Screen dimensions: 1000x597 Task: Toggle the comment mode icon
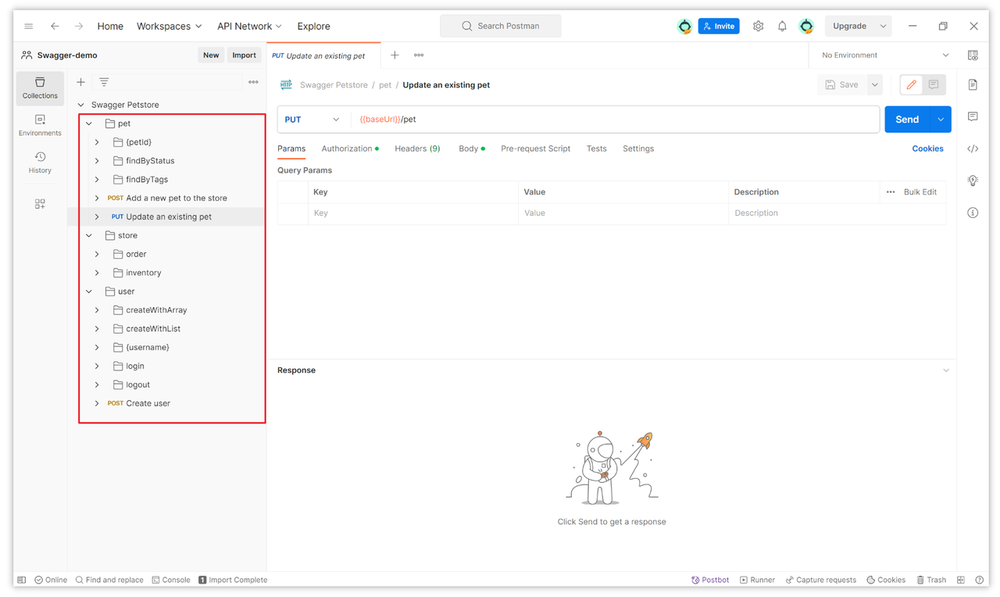[x=933, y=85]
